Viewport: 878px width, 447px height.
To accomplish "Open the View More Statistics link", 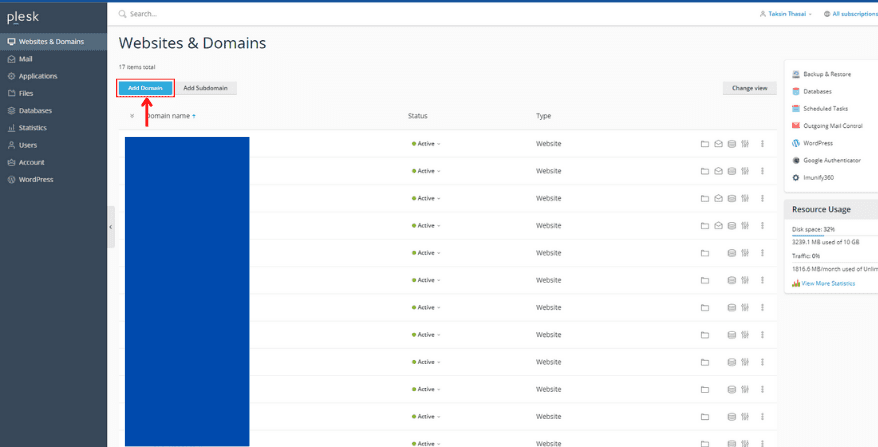I will click(x=828, y=283).
